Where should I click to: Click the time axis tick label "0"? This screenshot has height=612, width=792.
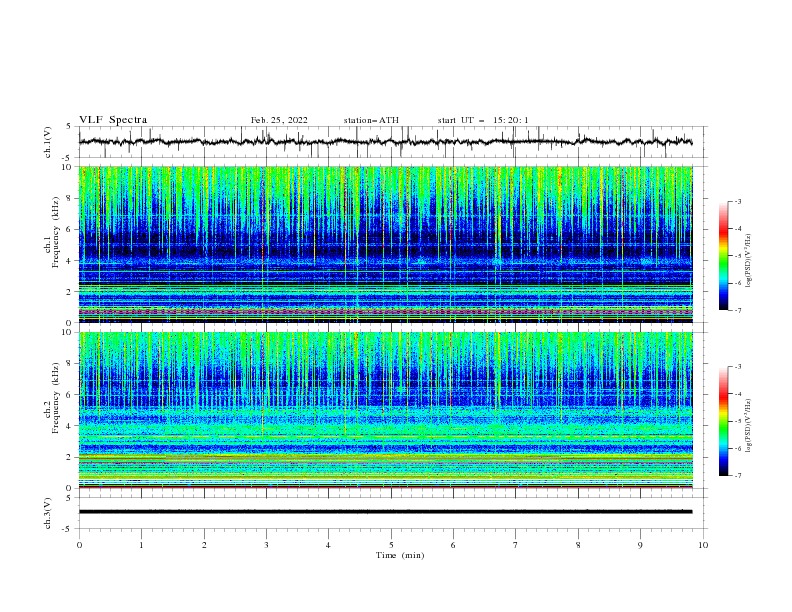[x=79, y=545]
